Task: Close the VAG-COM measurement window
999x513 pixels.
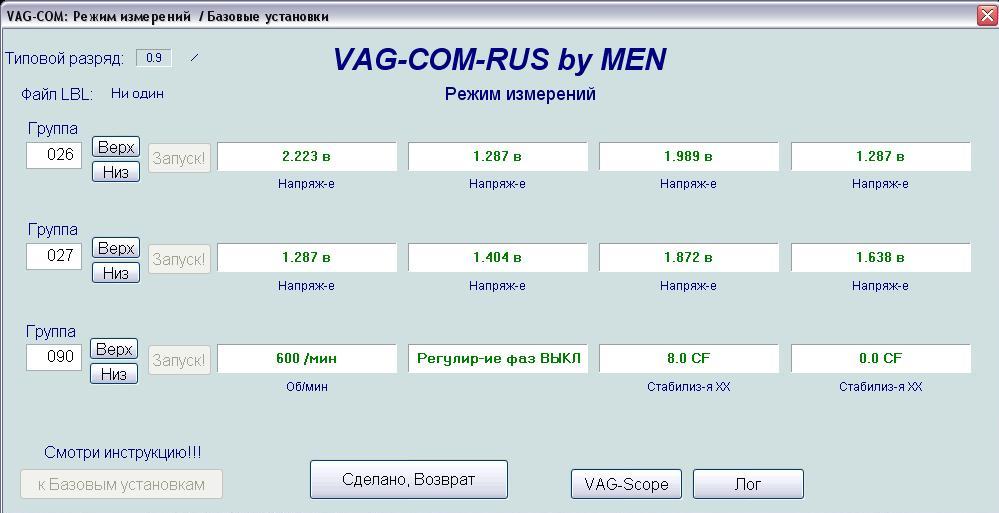Action: click(x=986, y=16)
